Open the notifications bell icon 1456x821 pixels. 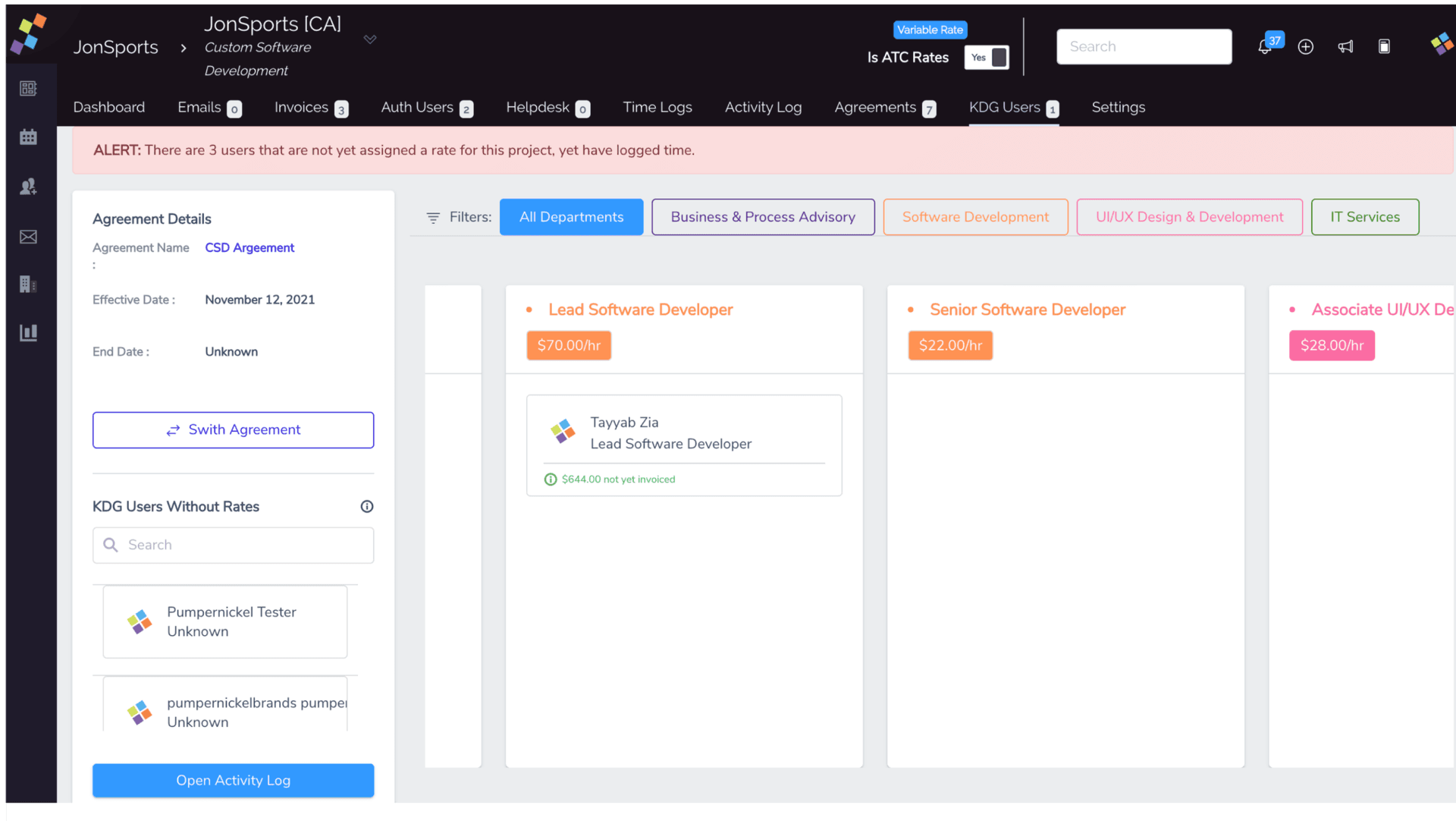pos(1264,47)
